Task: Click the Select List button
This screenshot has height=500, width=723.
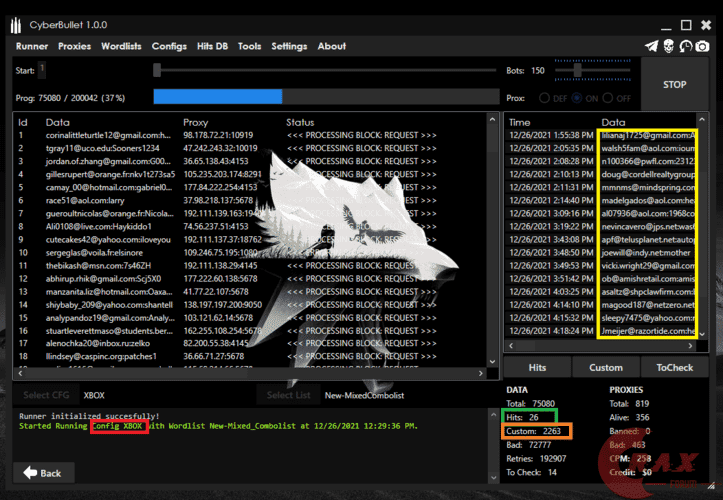Action: 289,395
